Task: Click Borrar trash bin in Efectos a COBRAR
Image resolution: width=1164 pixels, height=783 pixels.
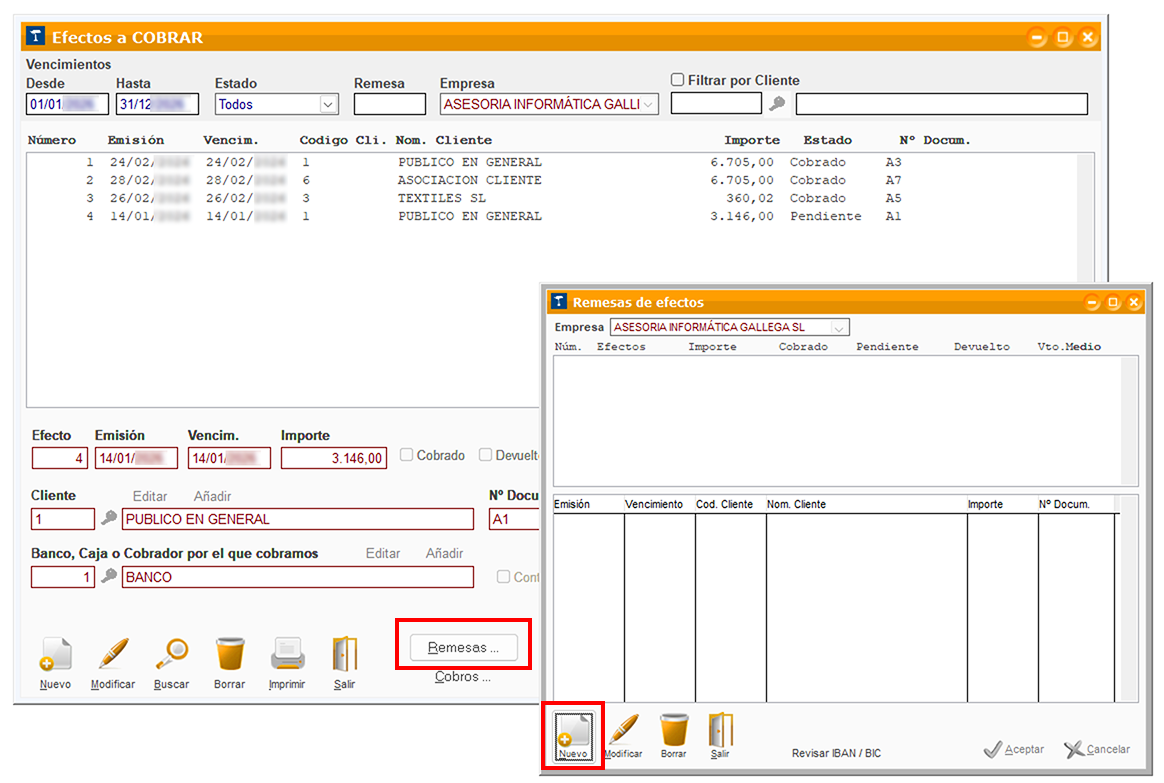Action: [x=230, y=655]
